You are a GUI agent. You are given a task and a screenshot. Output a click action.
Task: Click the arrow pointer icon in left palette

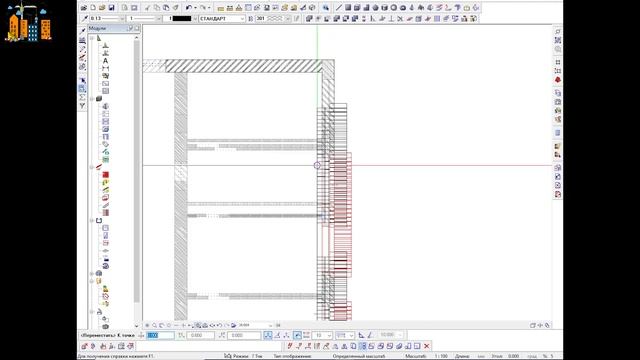(82, 80)
